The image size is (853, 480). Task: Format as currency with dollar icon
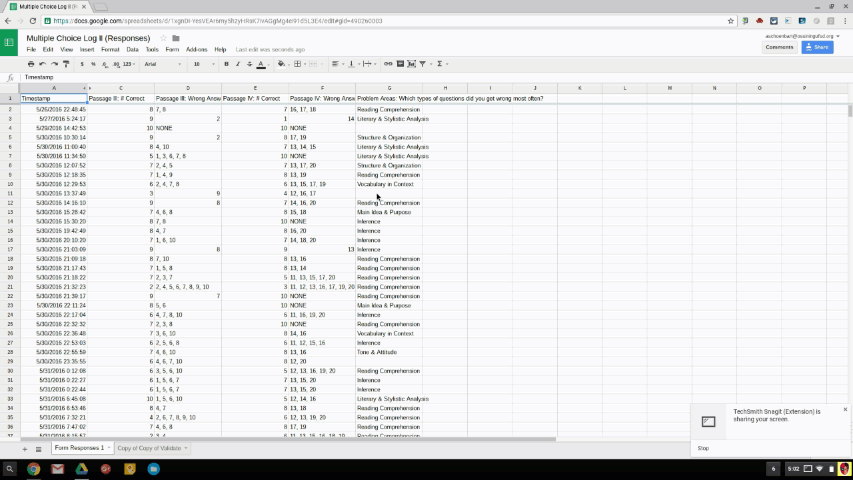coord(82,64)
